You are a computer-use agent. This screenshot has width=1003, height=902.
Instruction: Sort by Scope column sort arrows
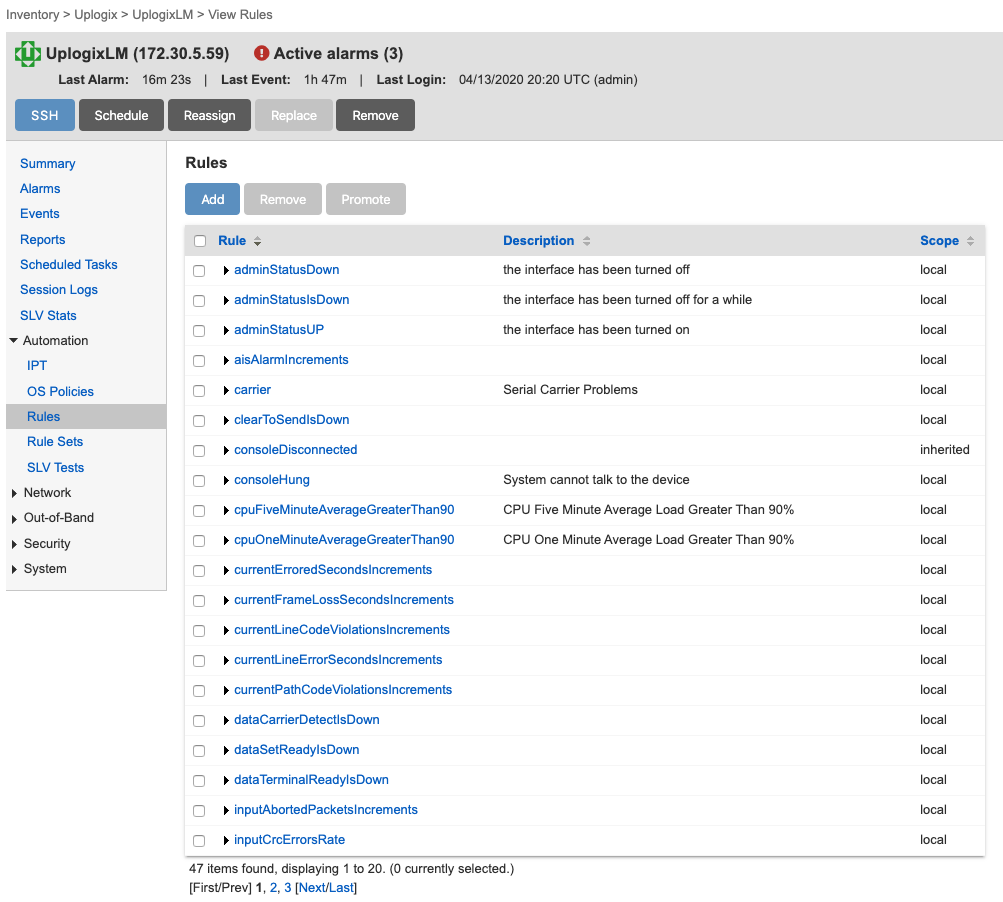(x=970, y=241)
